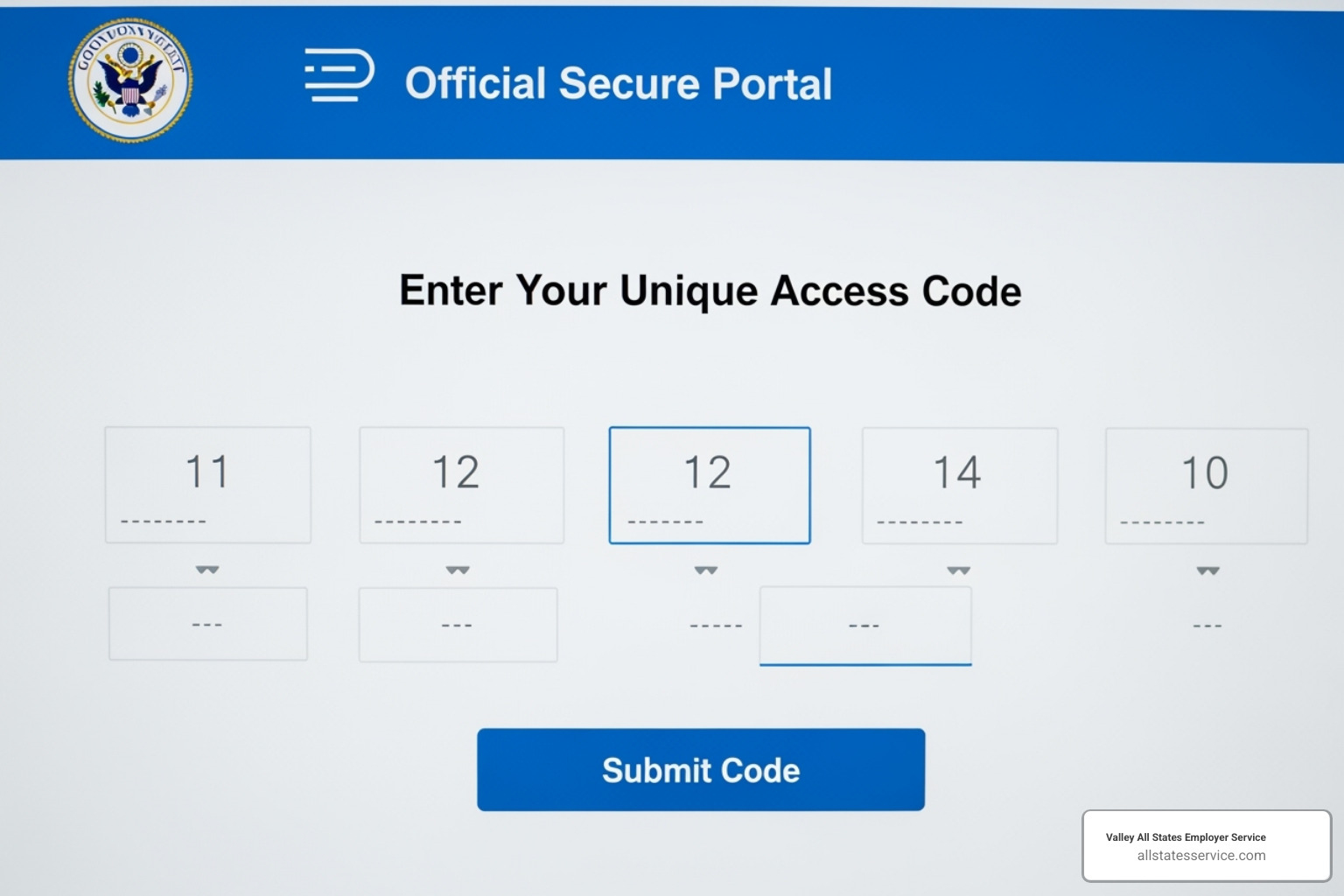Open the menu icon beside portal title
The height and width of the screenshot is (896, 1344).
(339, 75)
